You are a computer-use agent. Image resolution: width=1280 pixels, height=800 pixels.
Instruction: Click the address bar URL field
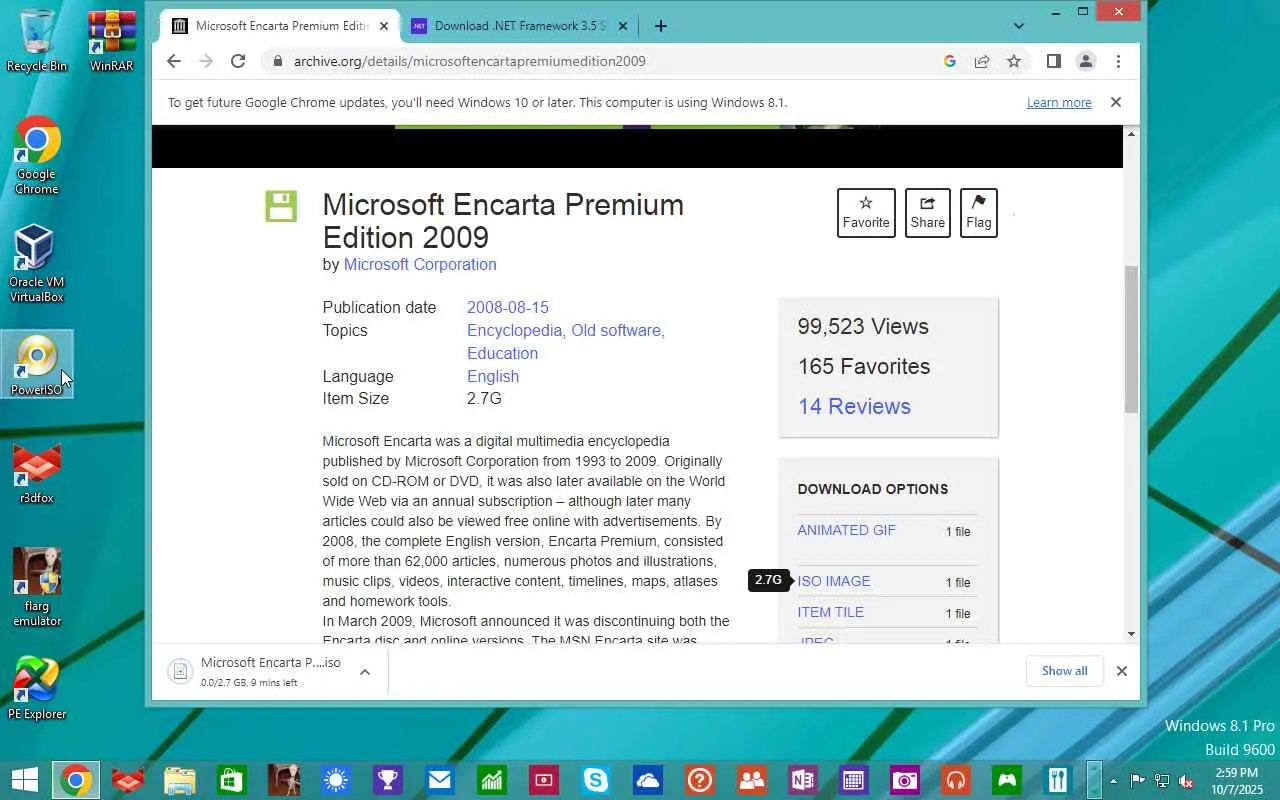pos(600,61)
